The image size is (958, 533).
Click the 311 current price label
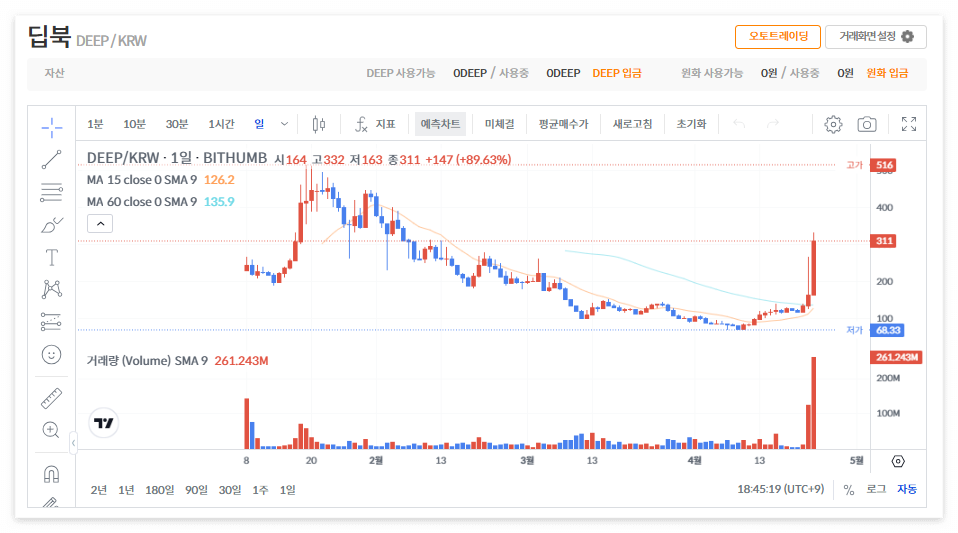(883, 241)
